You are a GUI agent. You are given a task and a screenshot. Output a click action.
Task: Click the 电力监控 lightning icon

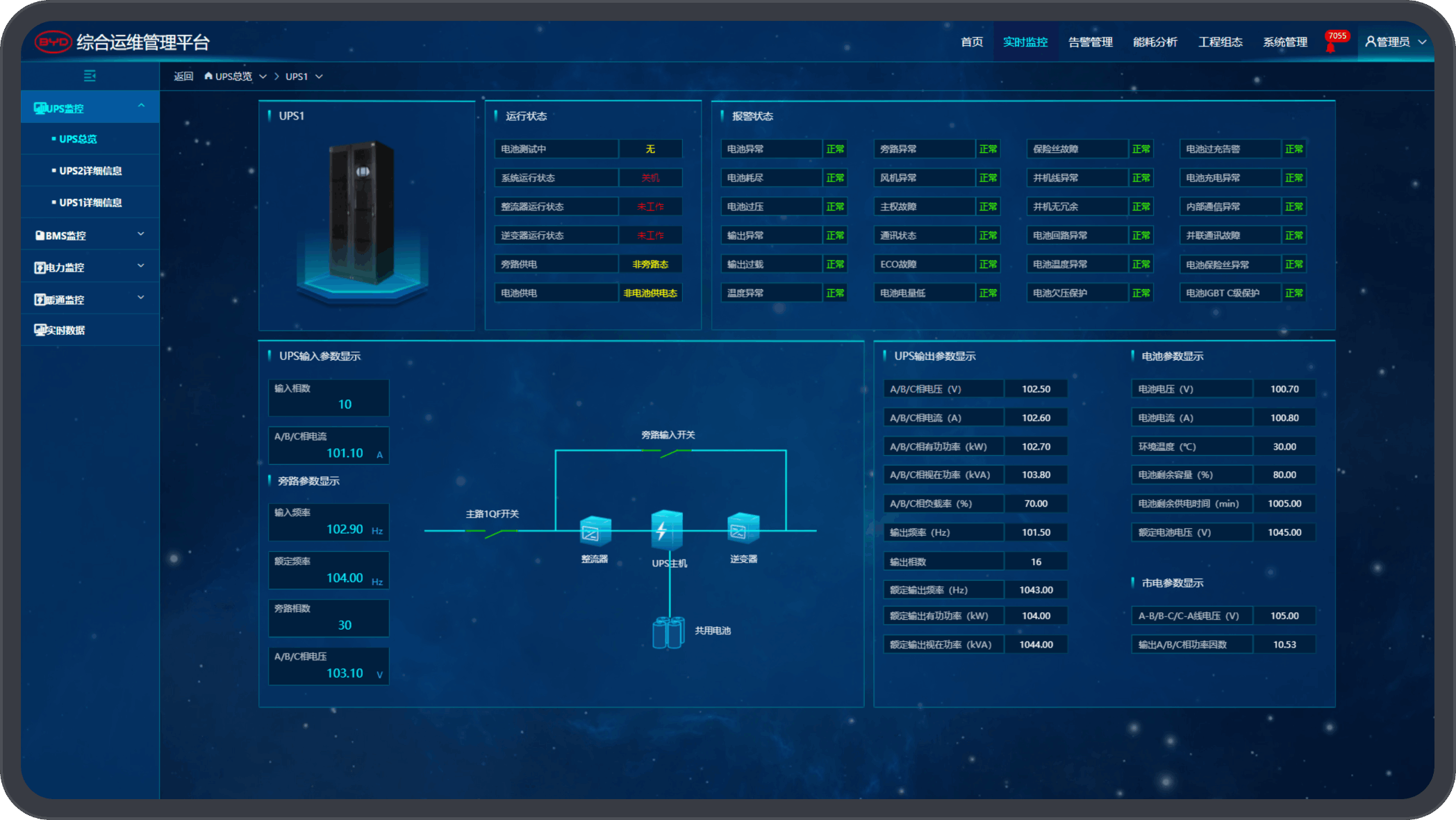click(40, 268)
